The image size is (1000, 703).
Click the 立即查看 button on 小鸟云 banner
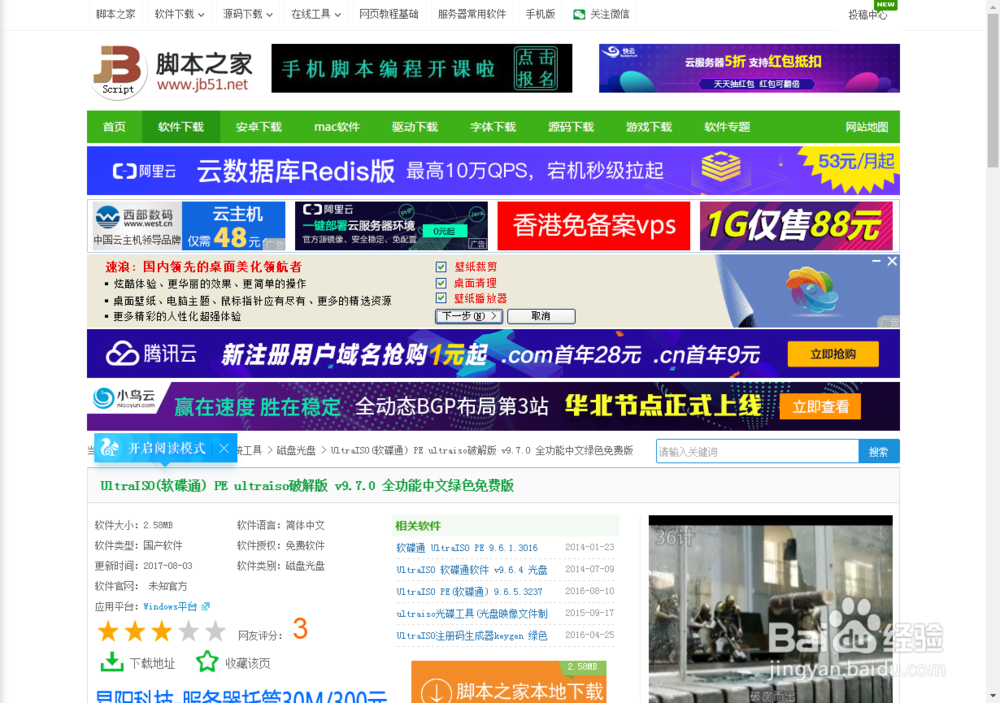tap(820, 407)
